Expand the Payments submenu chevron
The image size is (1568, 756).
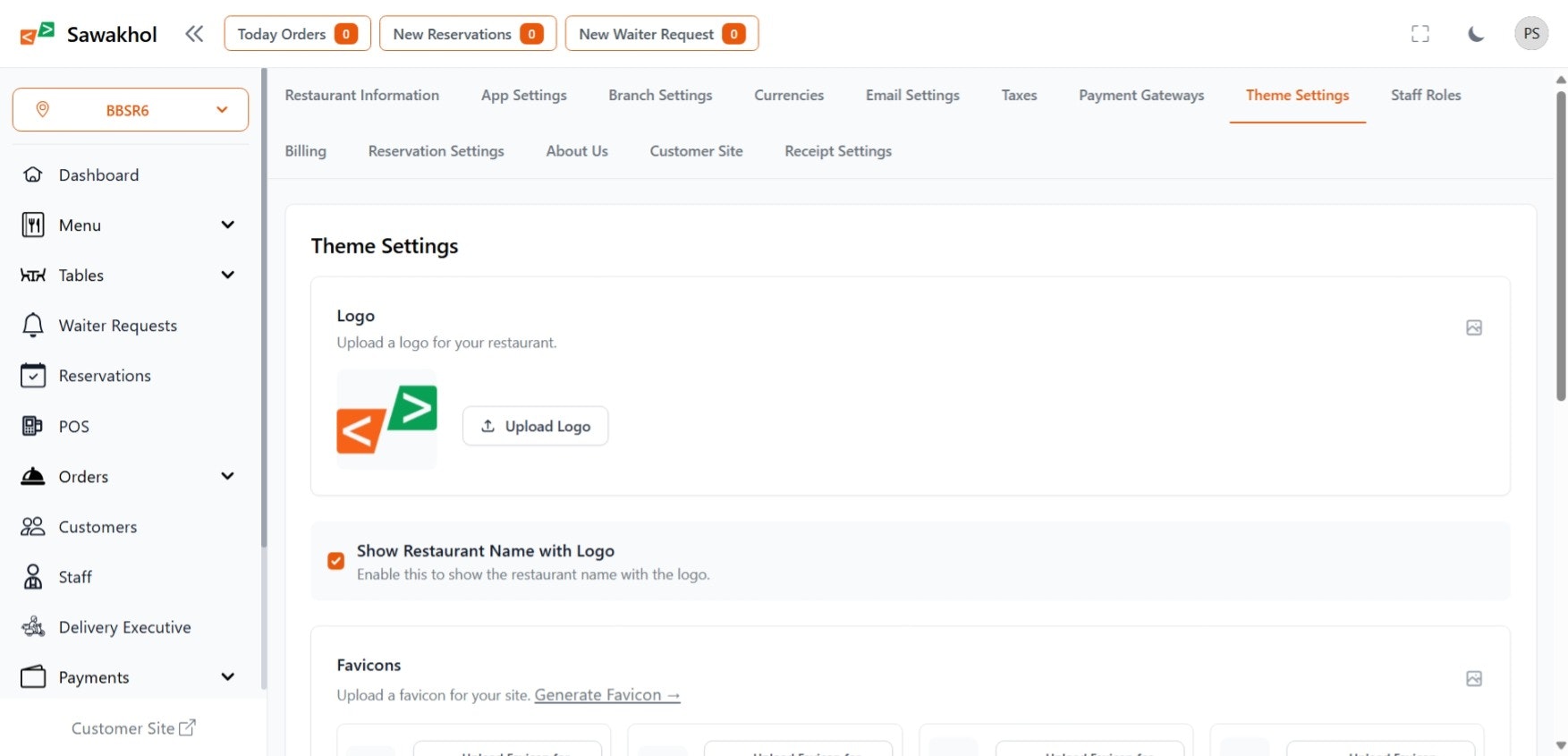[228, 676]
